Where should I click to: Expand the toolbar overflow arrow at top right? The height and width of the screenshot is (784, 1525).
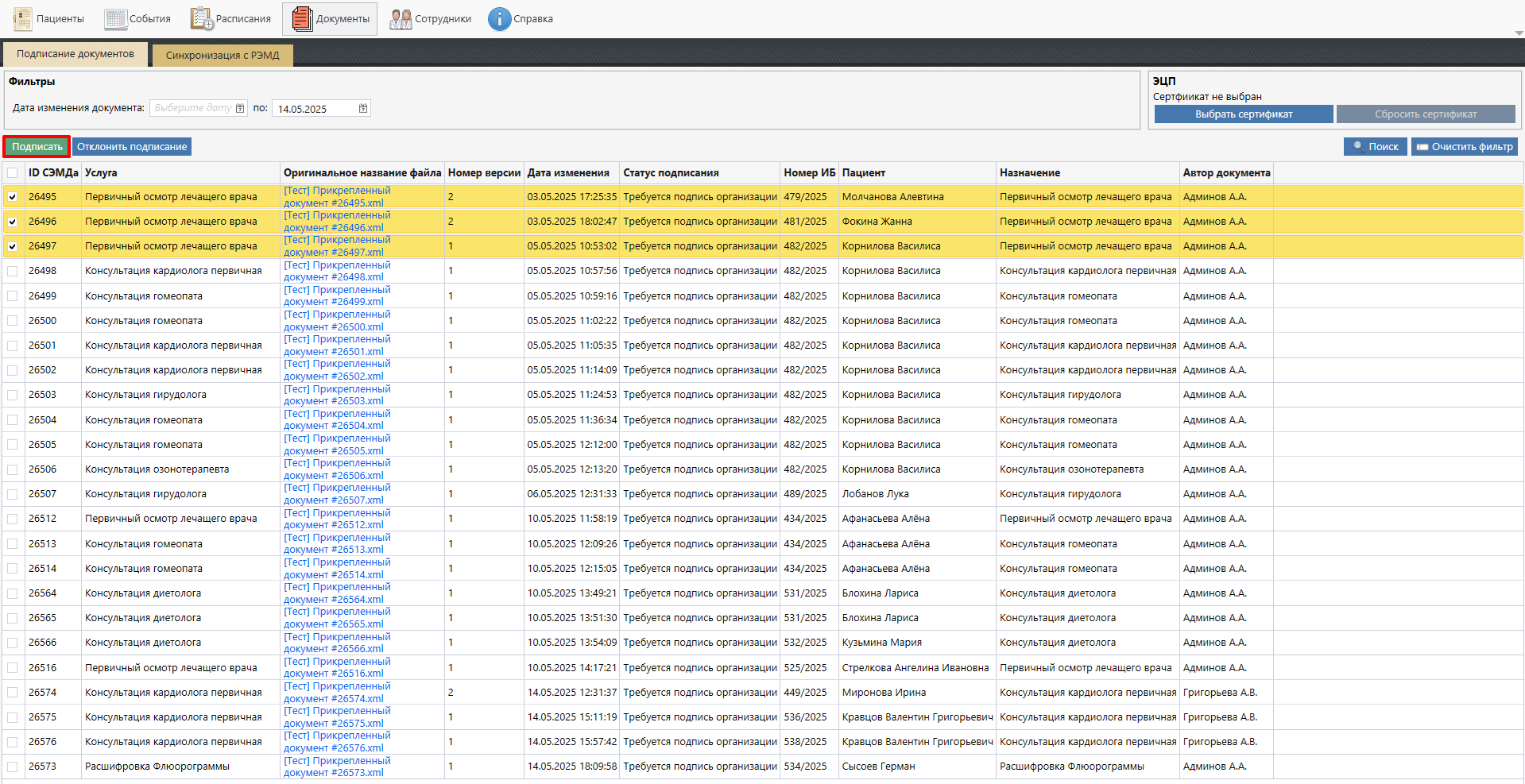point(1519,33)
